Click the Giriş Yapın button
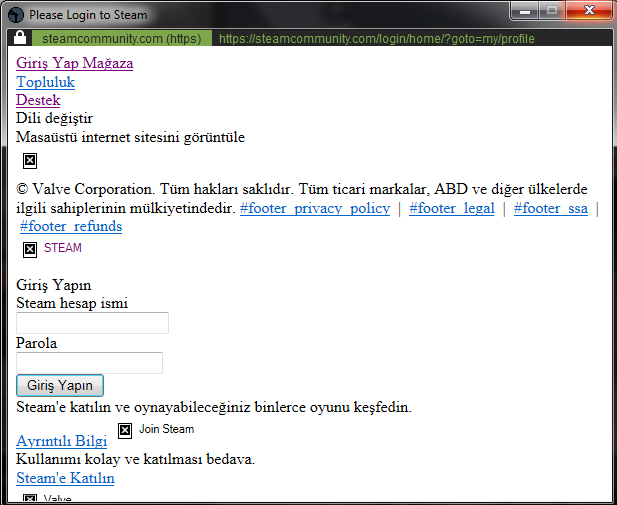This screenshot has width=617, height=505. [60, 385]
